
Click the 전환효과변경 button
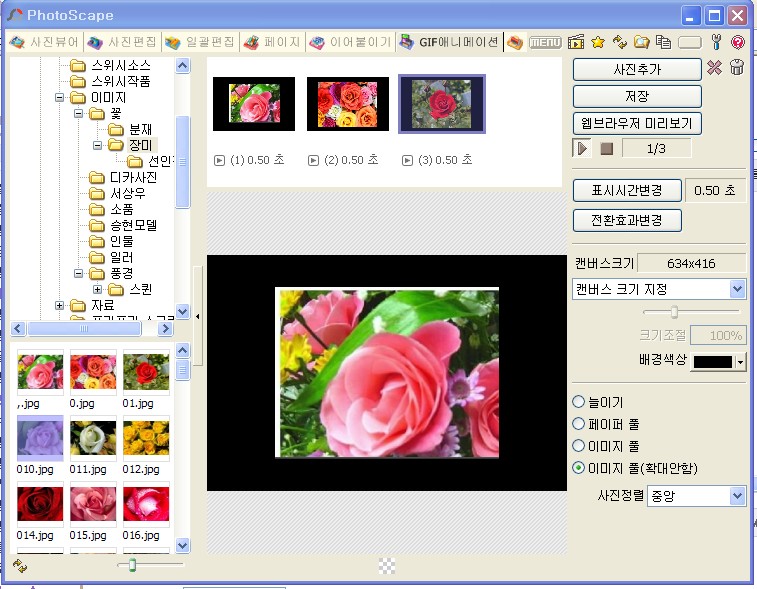click(x=627, y=221)
